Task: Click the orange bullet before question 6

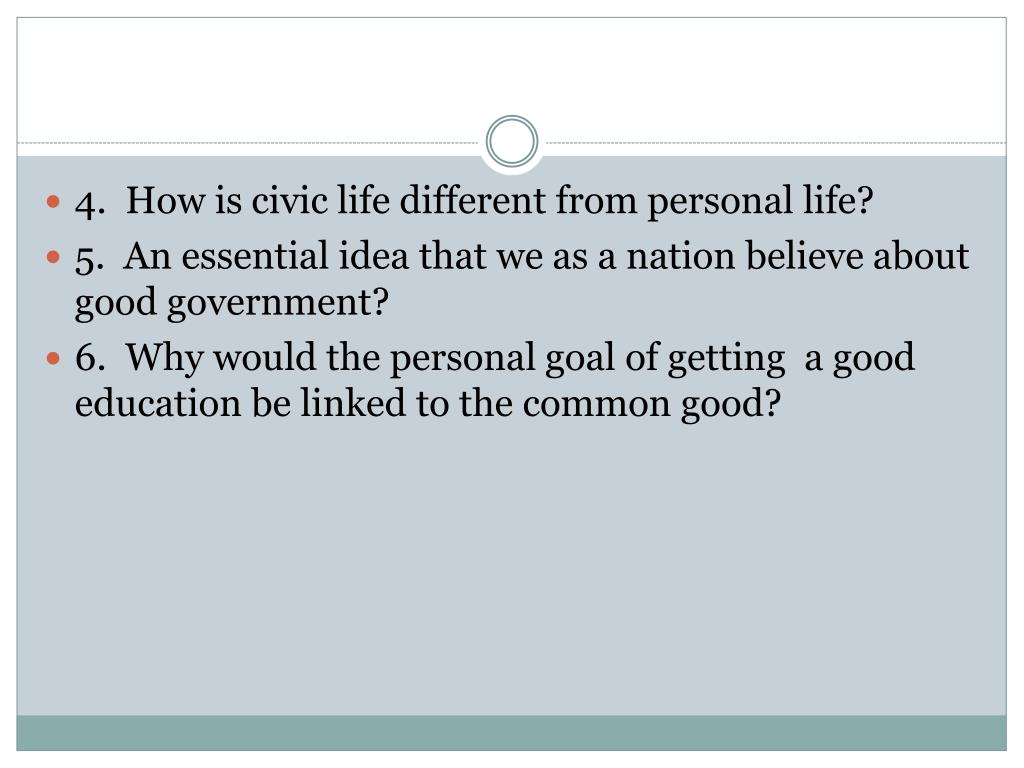Action: 54,359
